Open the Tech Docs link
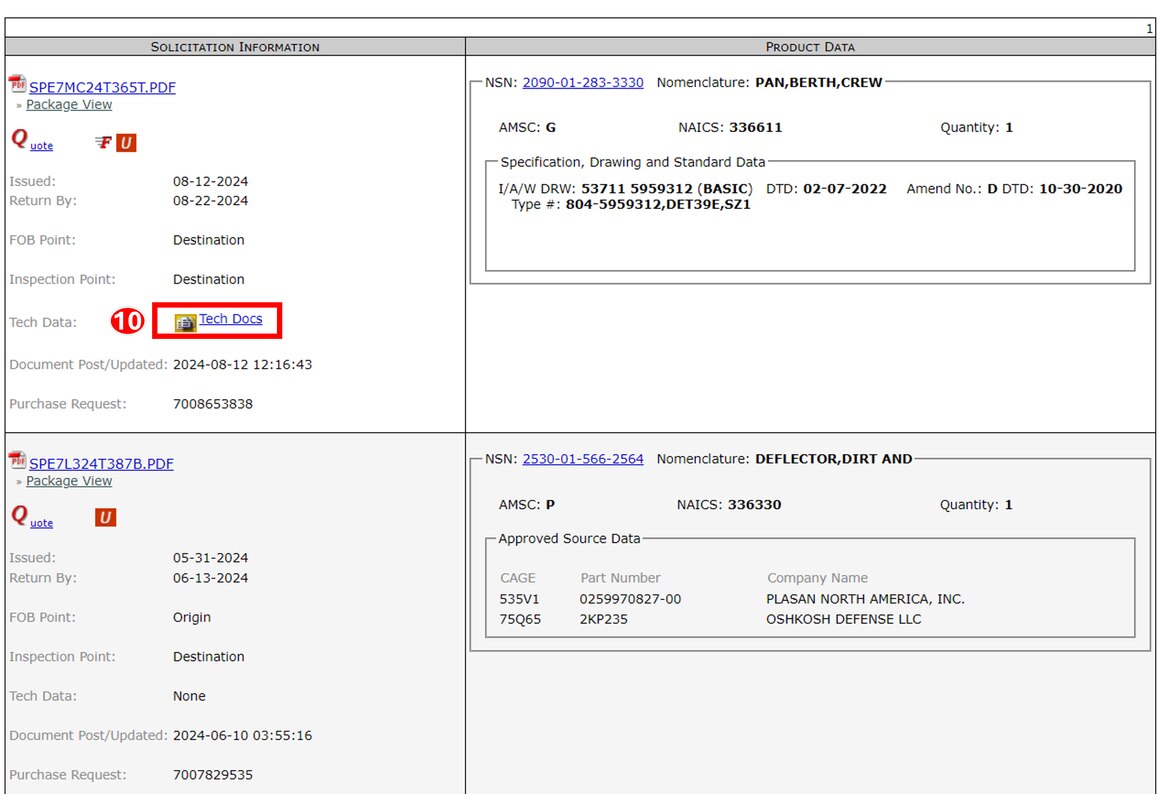Screen dimensions: 1169x794 coord(231,319)
